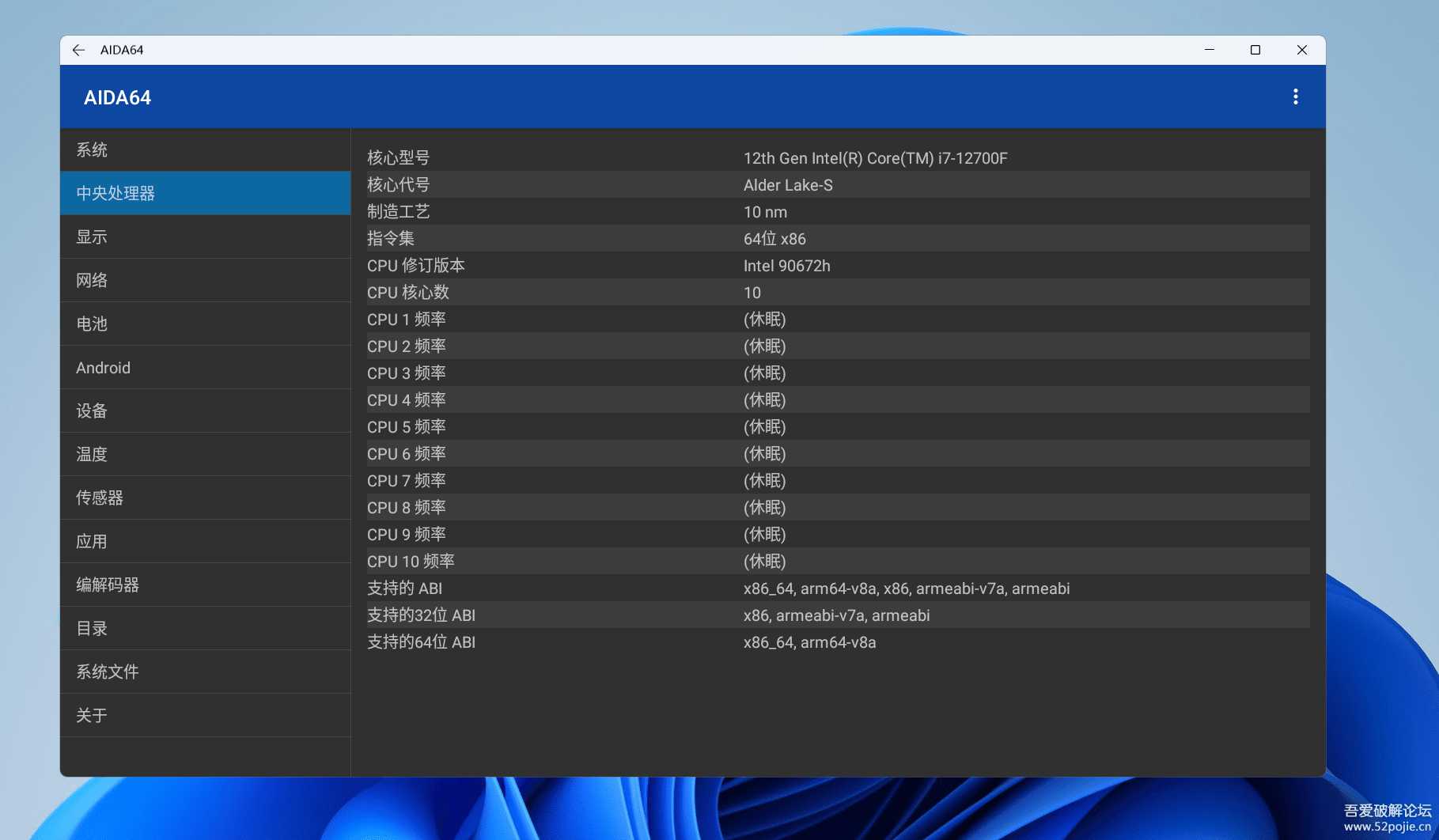Open the three-dot overflow menu
The height and width of the screenshot is (840, 1439).
(1296, 96)
